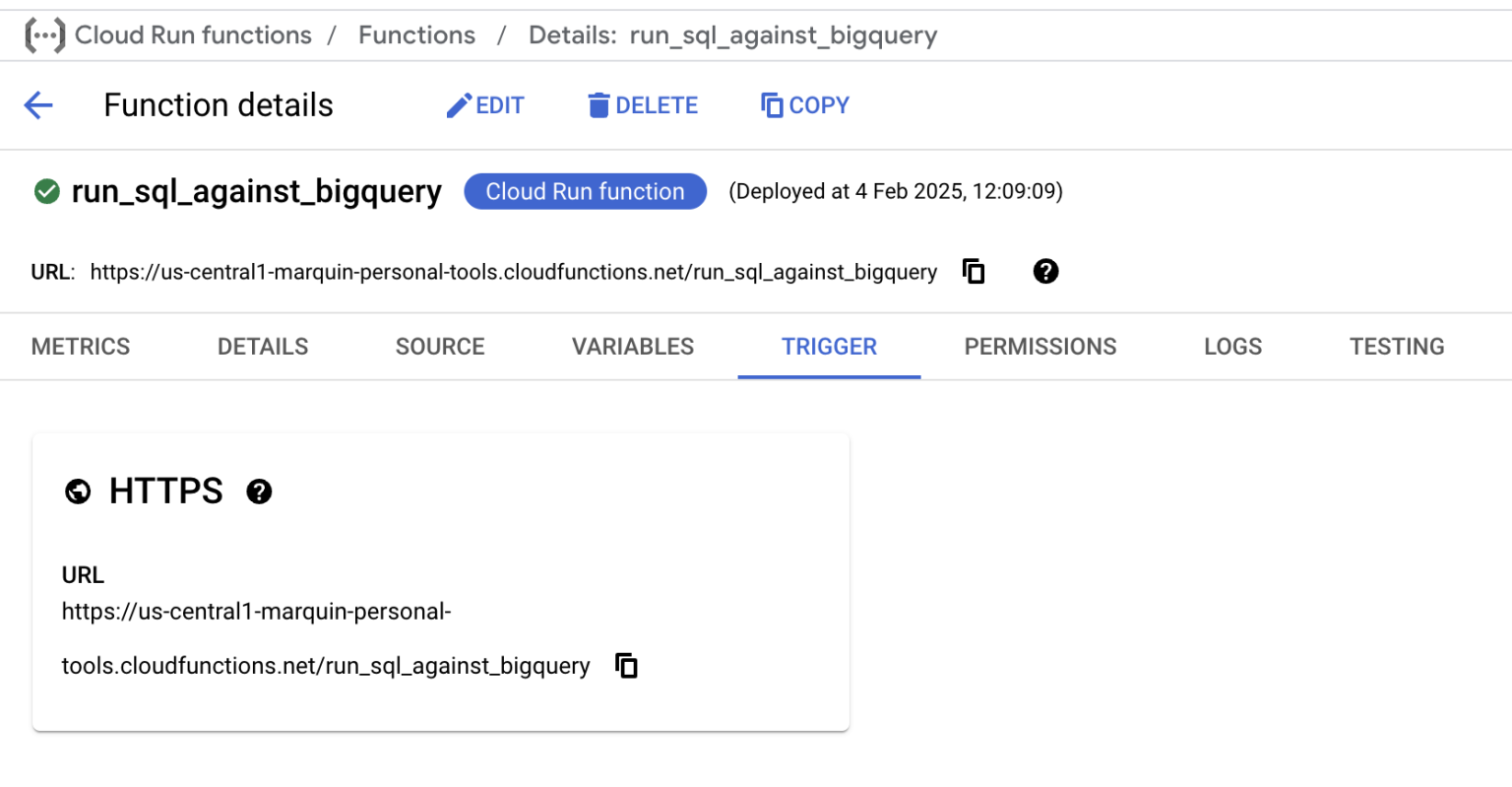Open the Testing tab
Screen dimensions: 1512x787
[1396, 346]
